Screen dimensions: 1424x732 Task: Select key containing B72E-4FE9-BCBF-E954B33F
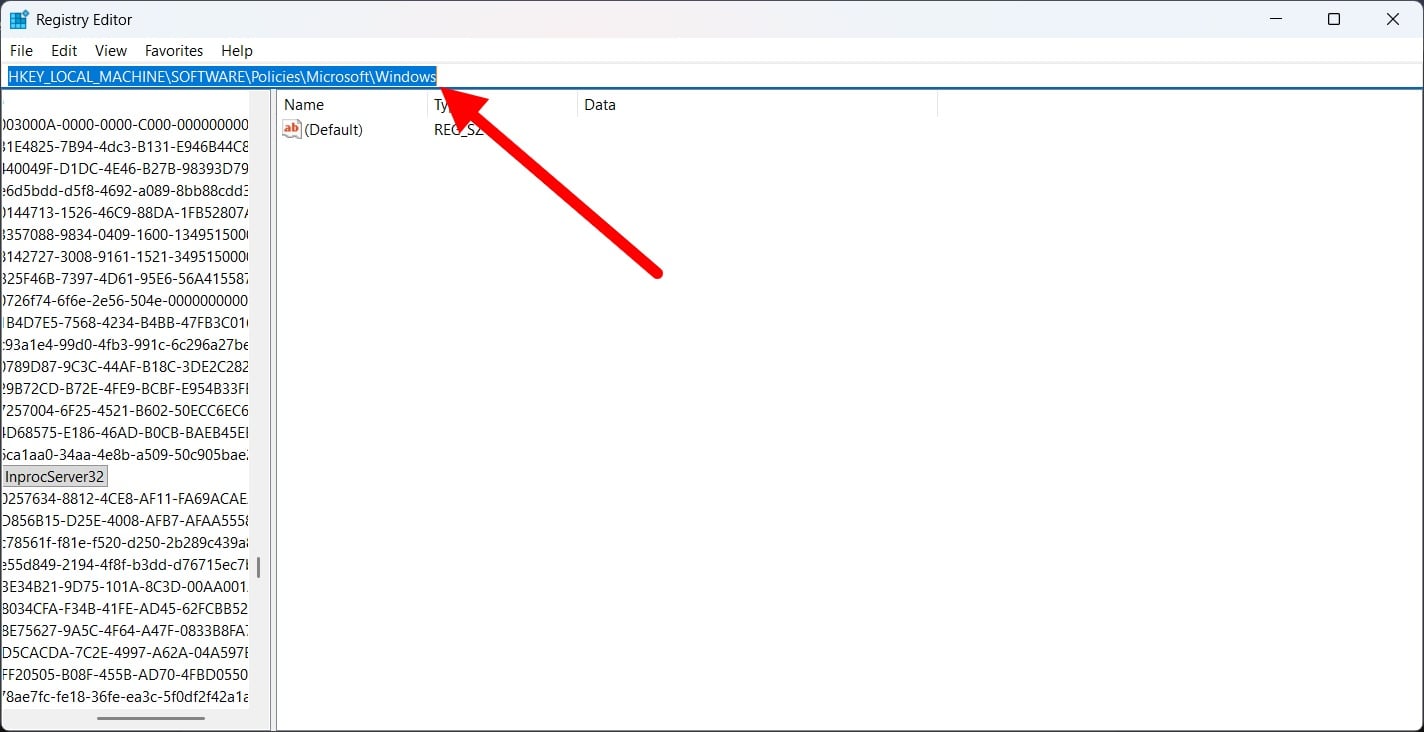[x=125, y=388]
